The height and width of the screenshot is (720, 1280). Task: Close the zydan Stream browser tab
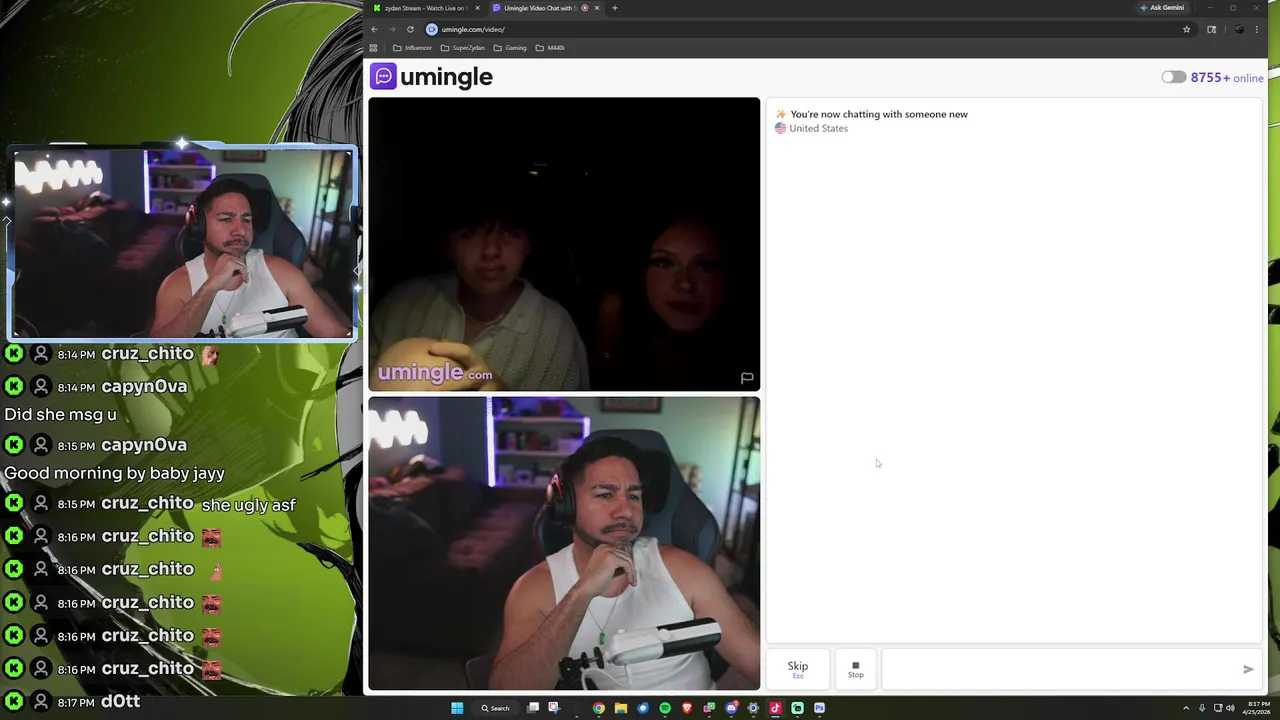point(478,8)
